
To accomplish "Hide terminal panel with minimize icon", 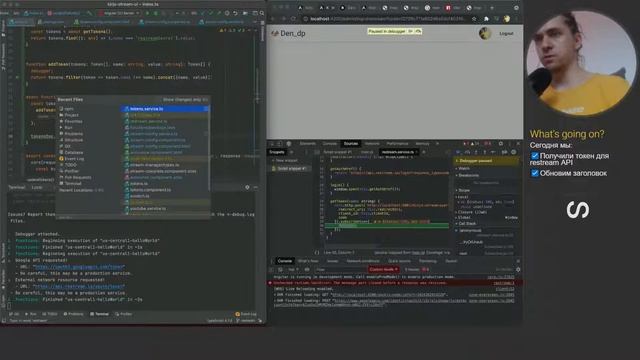I will [256, 187].
